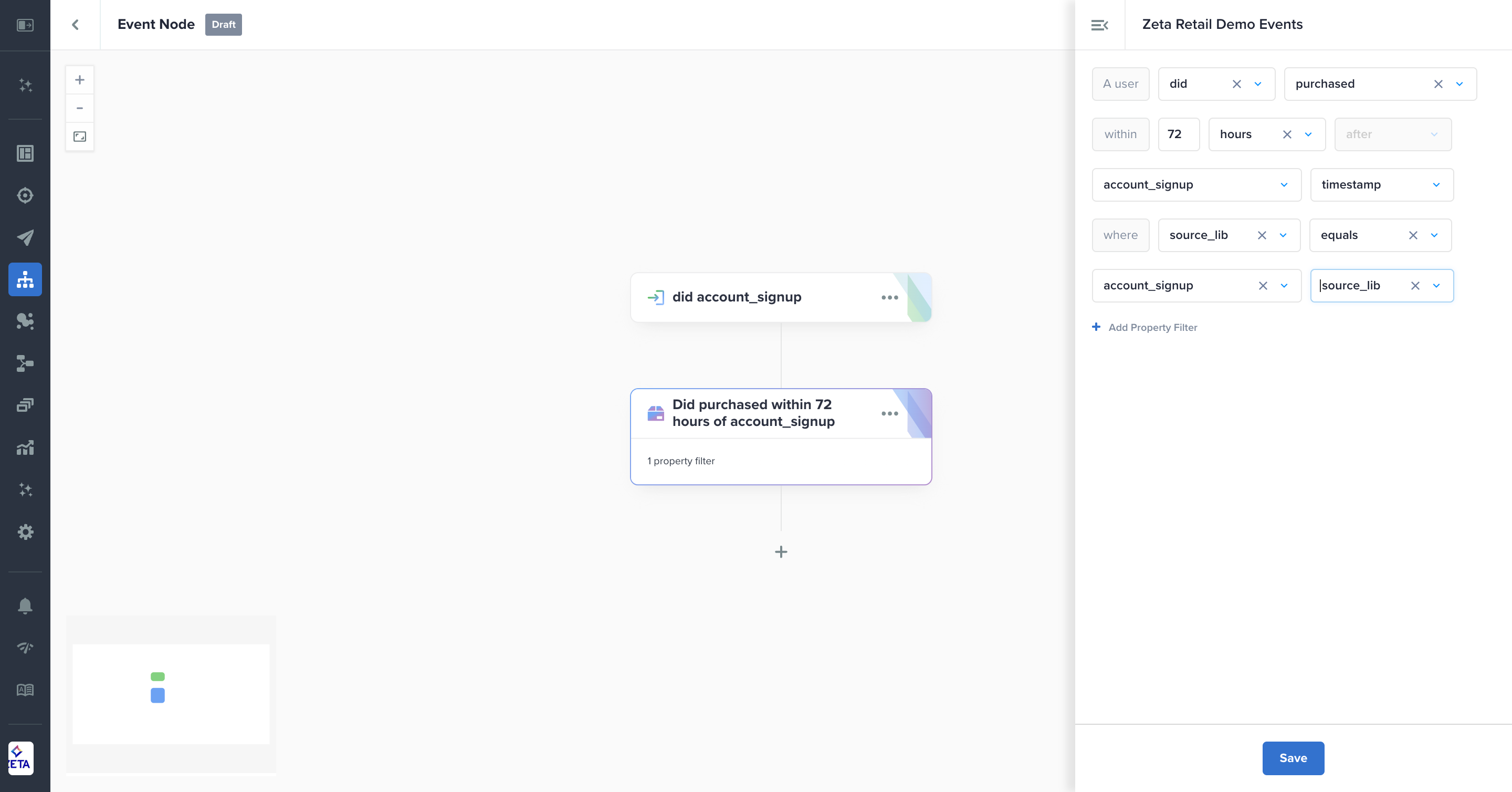Click the zoom out minus button

click(80, 108)
